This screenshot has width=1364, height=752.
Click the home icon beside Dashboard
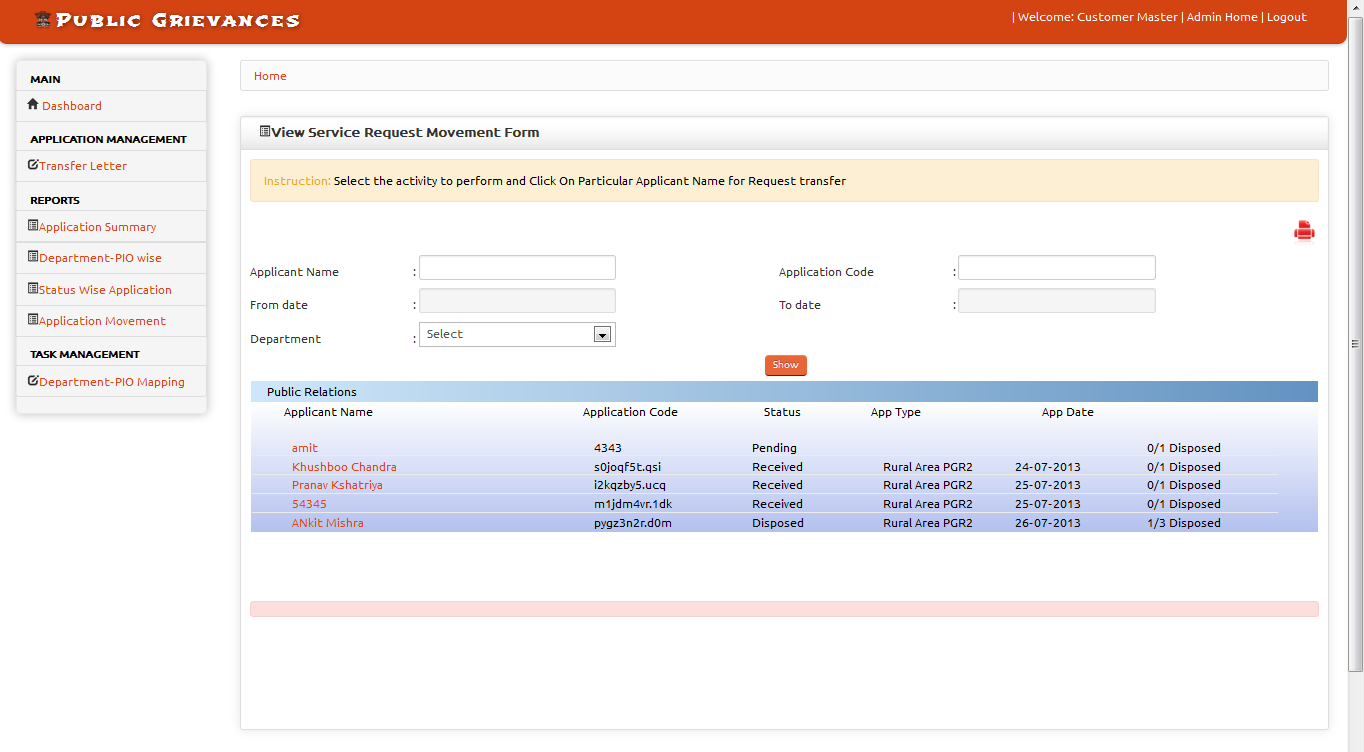tap(33, 104)
